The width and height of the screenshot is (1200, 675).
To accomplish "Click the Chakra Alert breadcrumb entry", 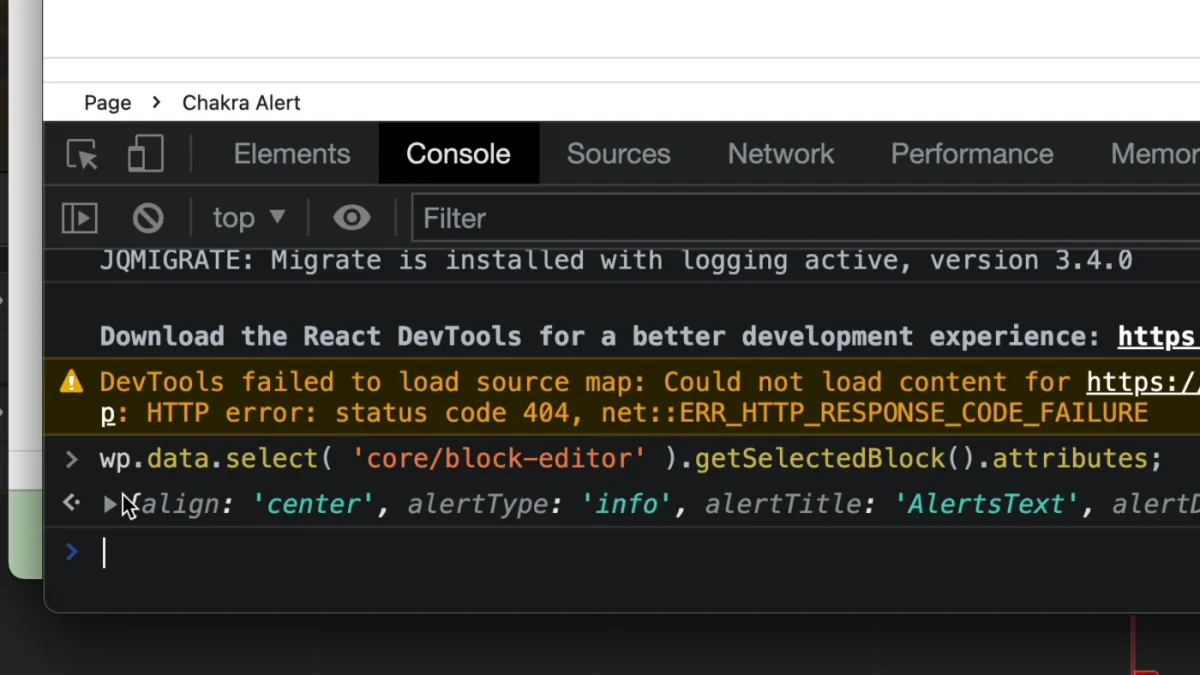I will 240,102.
